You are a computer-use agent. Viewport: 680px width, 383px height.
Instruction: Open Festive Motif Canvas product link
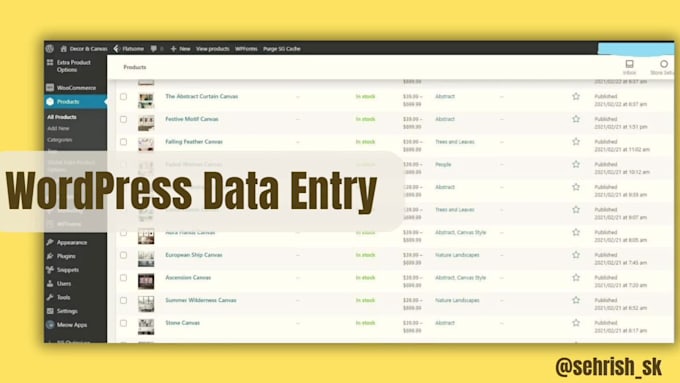[x=192, y=119]
